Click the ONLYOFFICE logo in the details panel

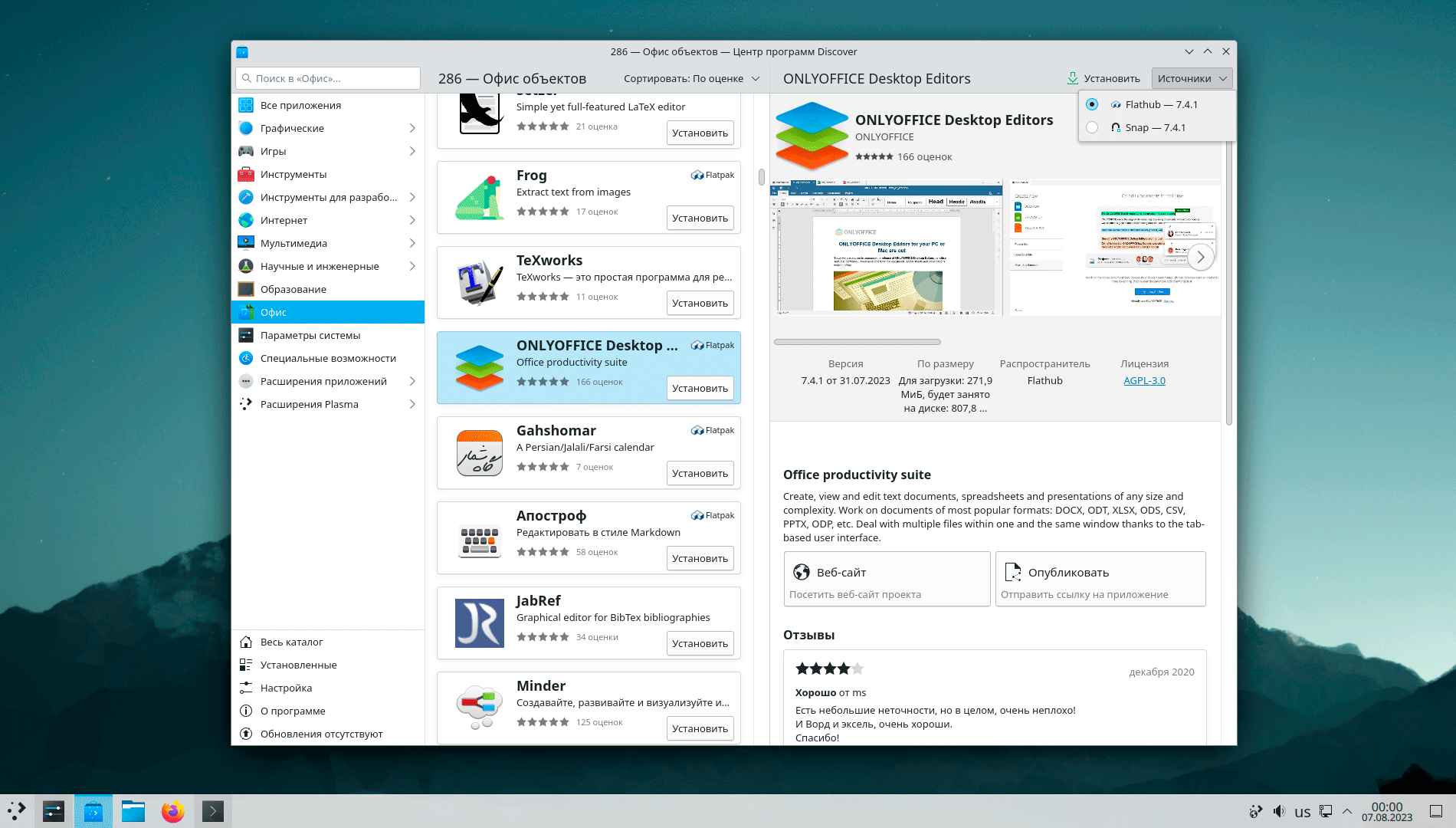(812, 136)
